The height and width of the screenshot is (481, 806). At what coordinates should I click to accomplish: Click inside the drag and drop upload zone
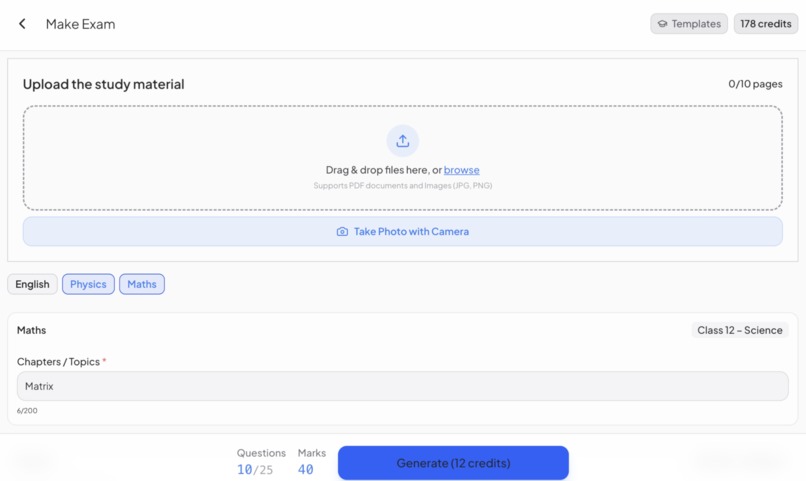tap(402, 158)
